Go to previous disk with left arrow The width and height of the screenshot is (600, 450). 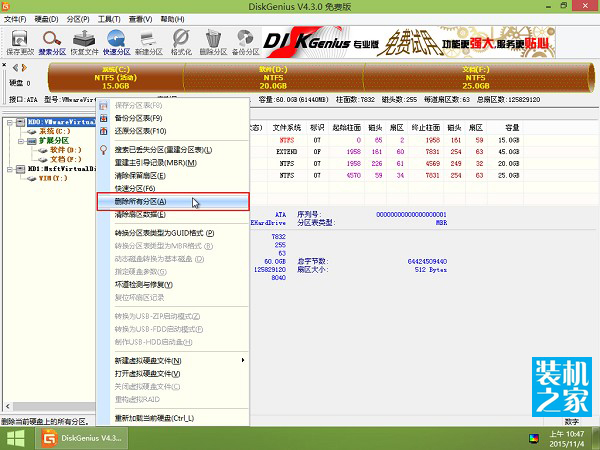pyautogui.click(x=15, y=68)
